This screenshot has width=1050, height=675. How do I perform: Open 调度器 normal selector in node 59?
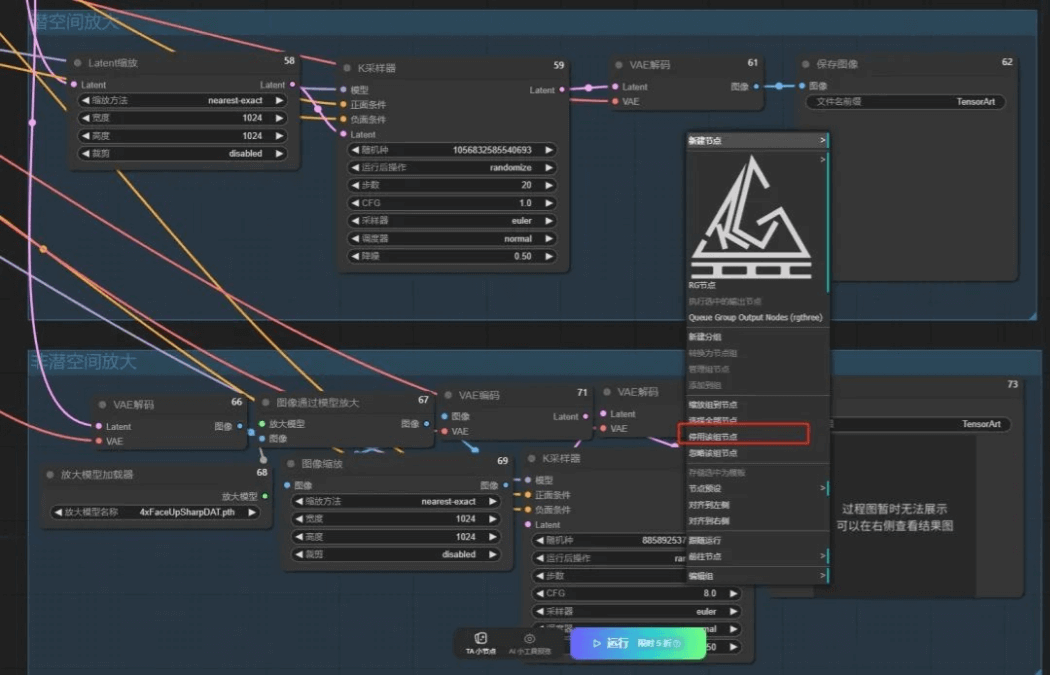click(x=451, y=238)
